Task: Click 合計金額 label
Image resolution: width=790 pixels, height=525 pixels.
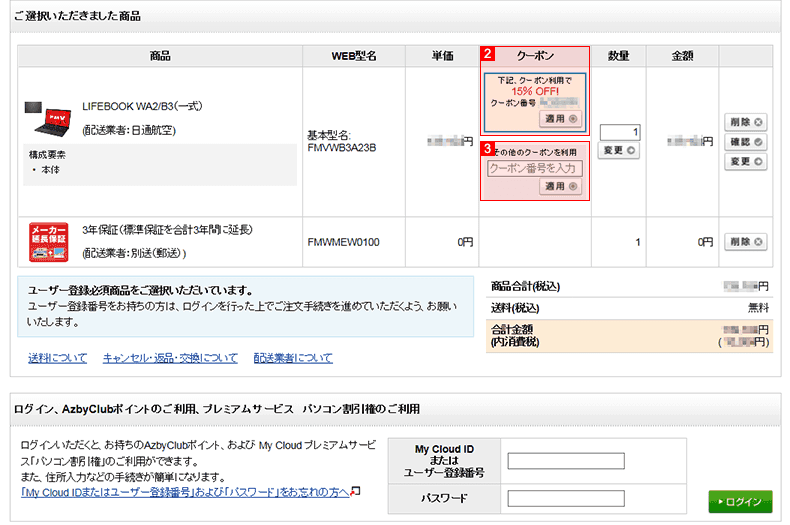Action: coord(512,330)
